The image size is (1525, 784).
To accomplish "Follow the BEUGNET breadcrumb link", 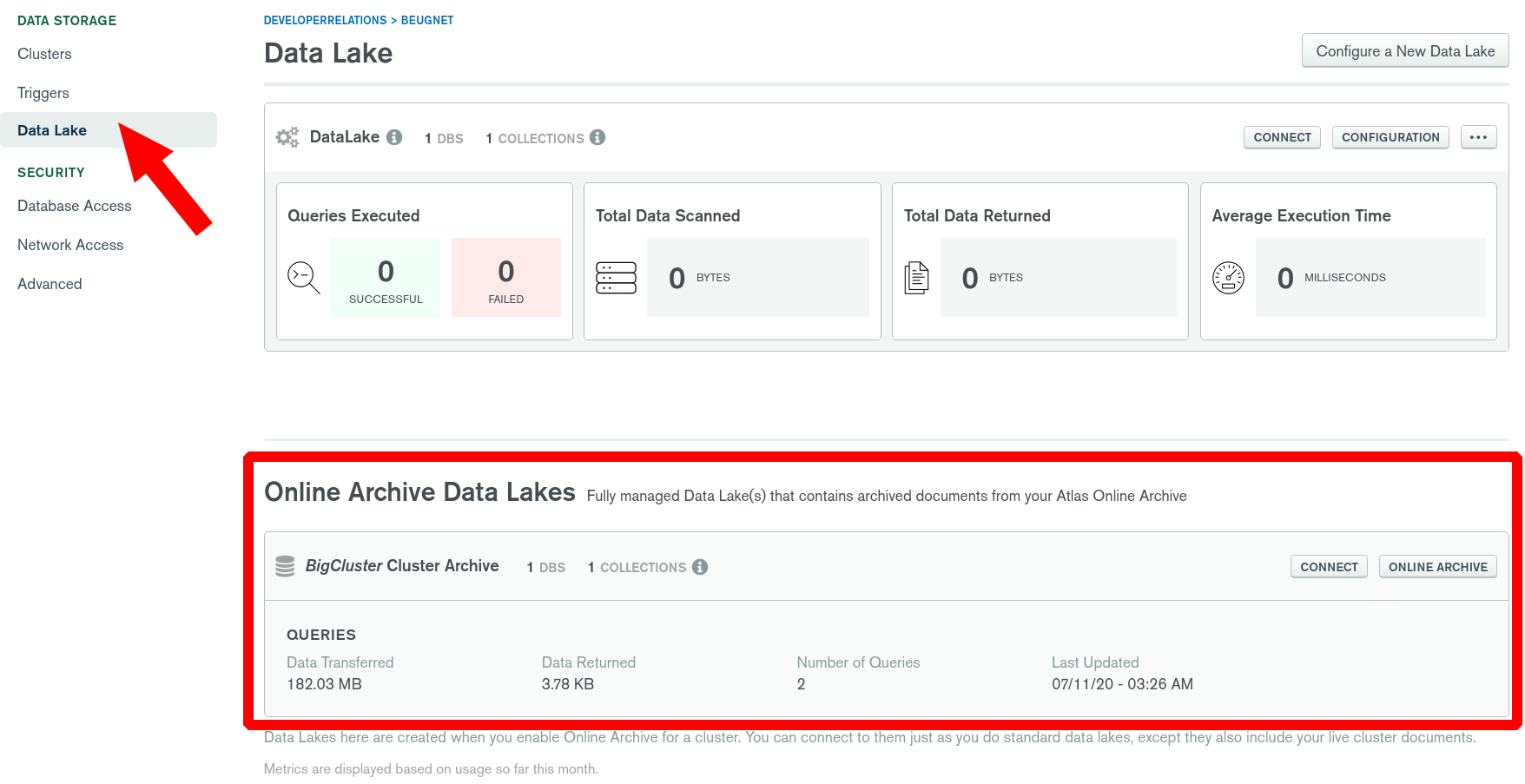I will (427, 20).
